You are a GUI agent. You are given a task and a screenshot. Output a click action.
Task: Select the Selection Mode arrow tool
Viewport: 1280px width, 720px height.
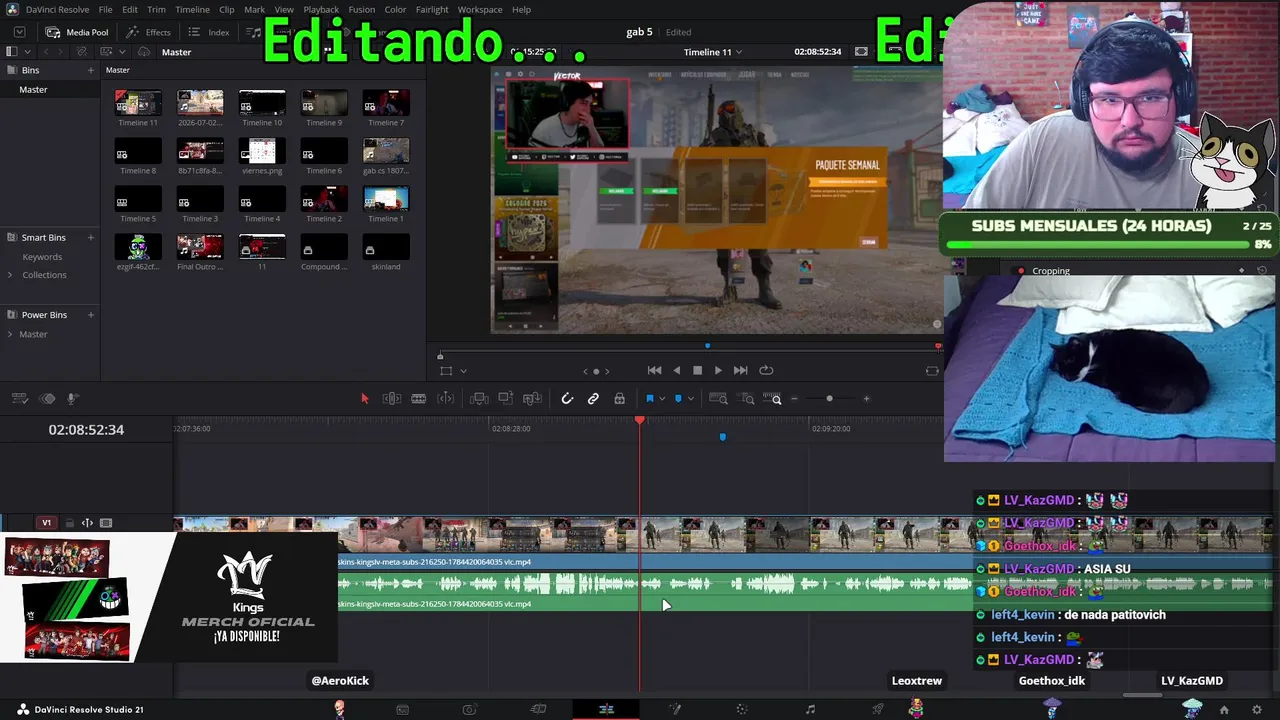click(364, 399)
